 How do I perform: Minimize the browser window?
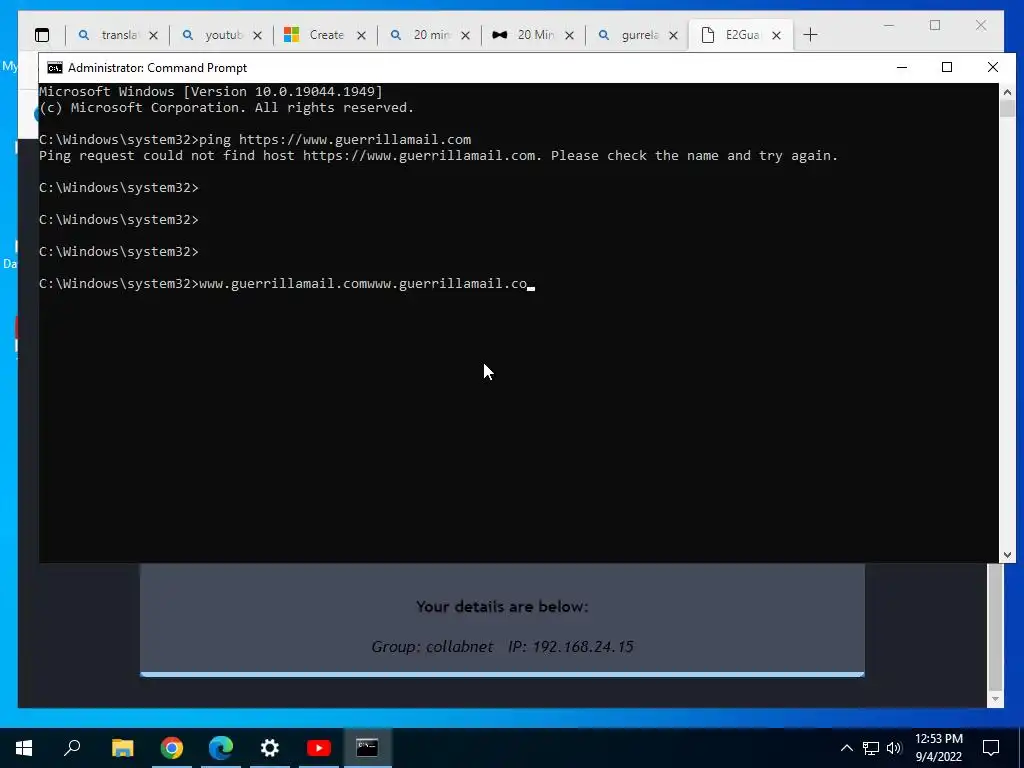(889, 25)
